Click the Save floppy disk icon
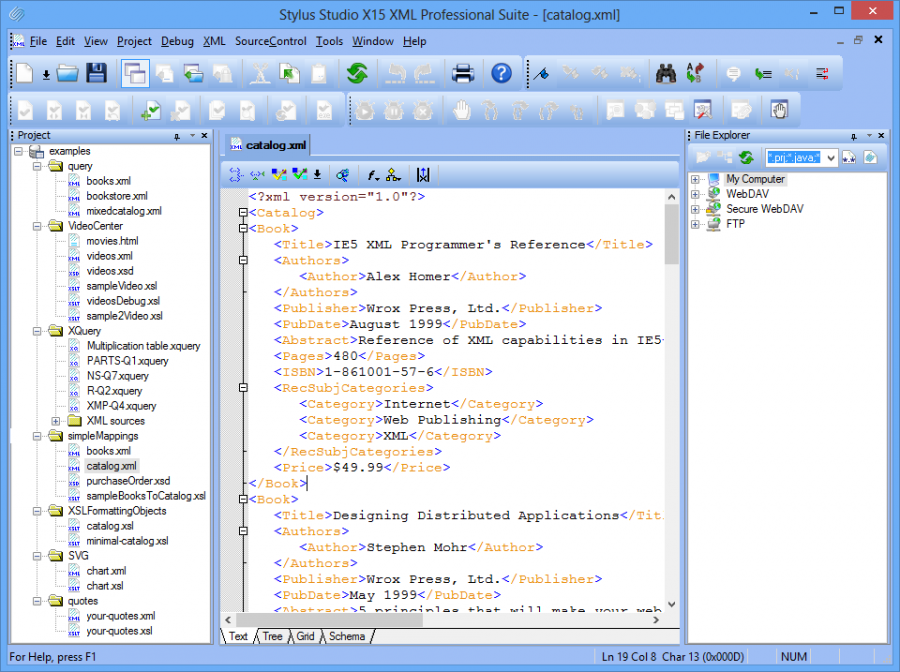The width and height of the screenshot is (900, 672). point(96,73)
